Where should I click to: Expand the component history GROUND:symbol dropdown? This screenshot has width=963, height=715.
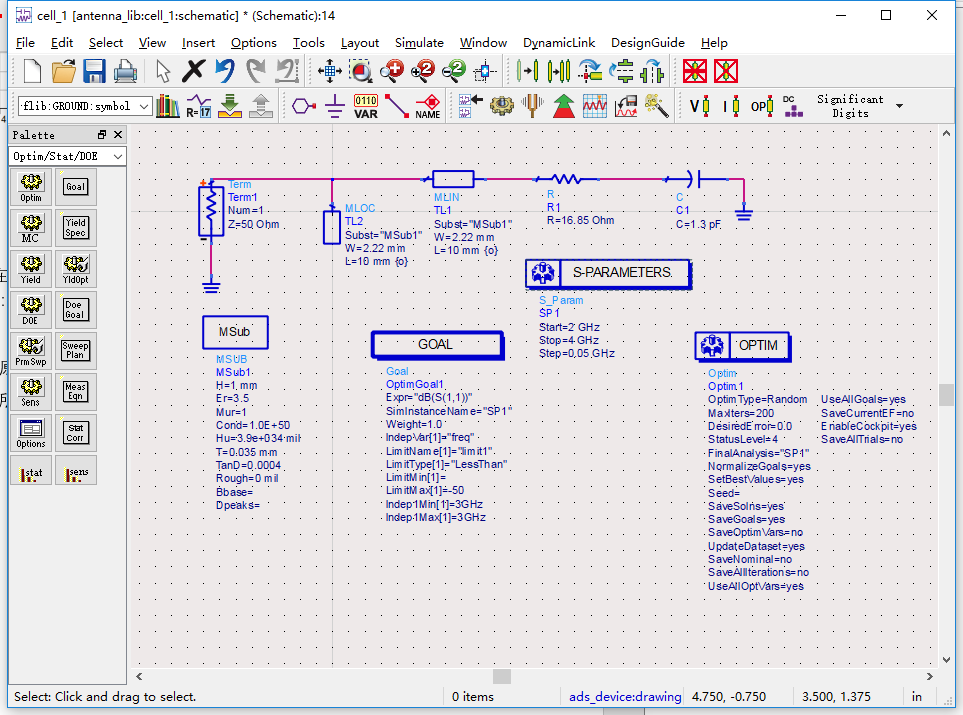pyautogui.click(x=144, y=106)
